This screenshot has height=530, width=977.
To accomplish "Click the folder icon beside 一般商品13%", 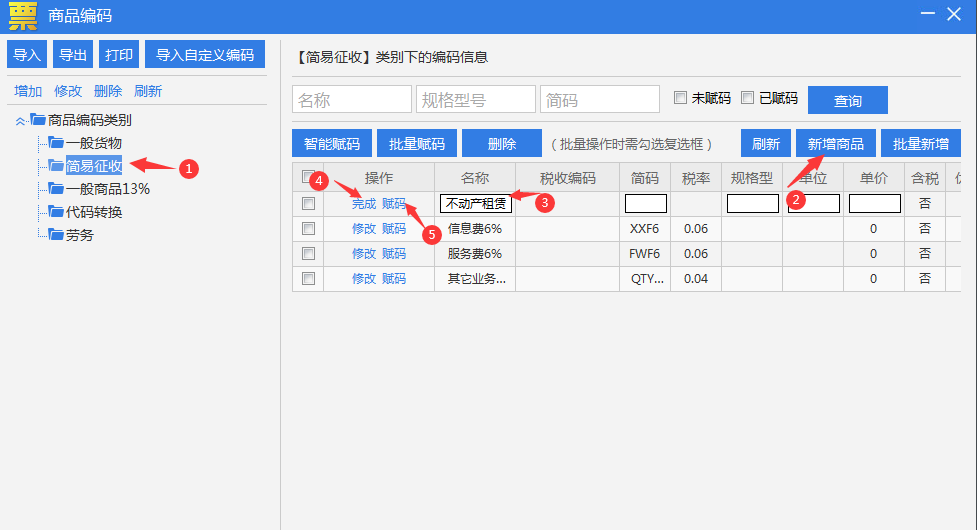I will tap(57, 188).
